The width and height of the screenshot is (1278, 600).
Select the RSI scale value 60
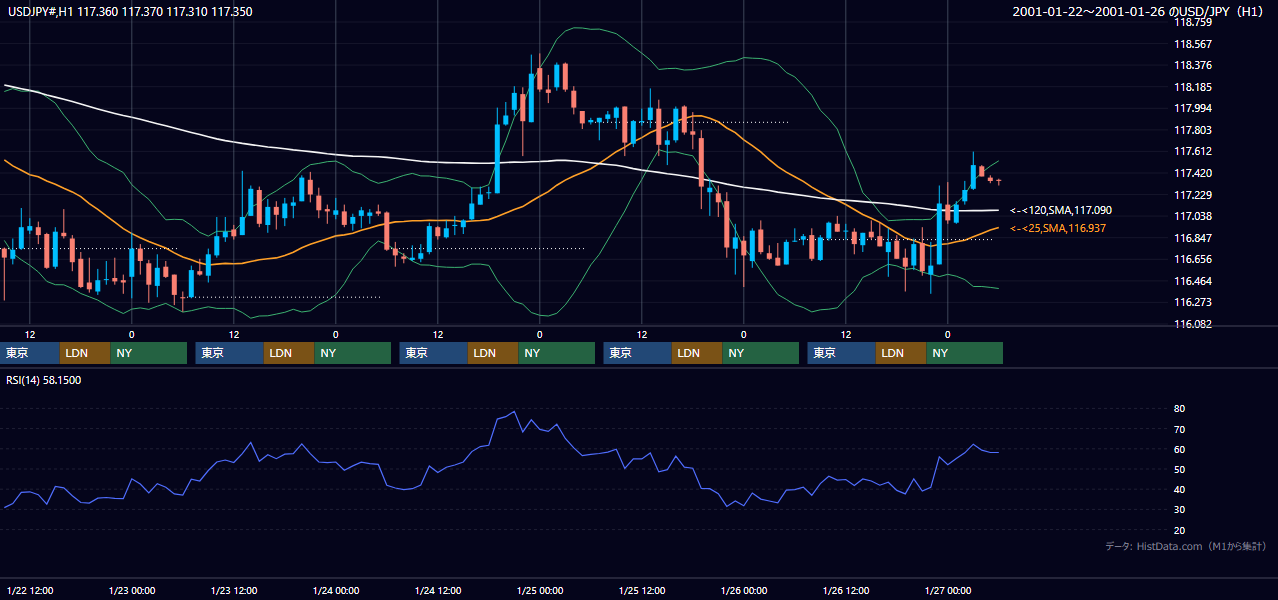click(1179, 449)
